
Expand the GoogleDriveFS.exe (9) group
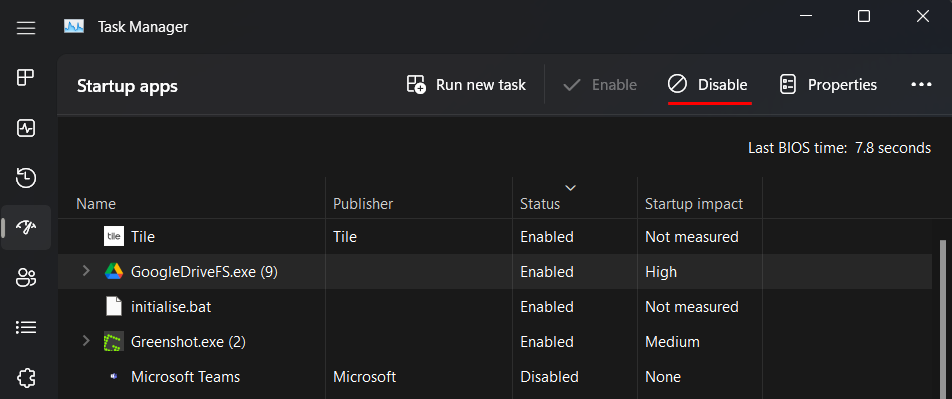86,271
